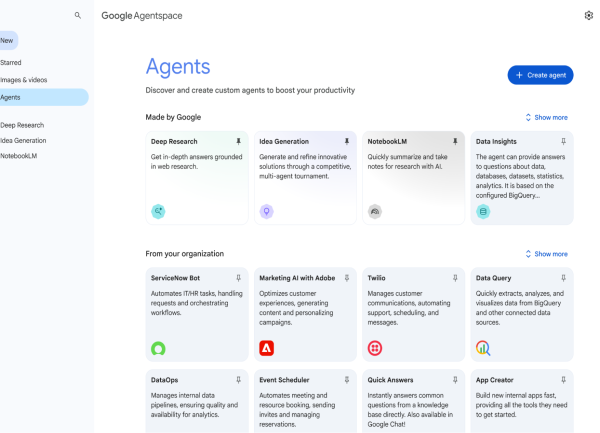Open Idea Generation from sidebar list
Image resolution: width=600 pixels, height=433 pixels.
coord(23,140)
